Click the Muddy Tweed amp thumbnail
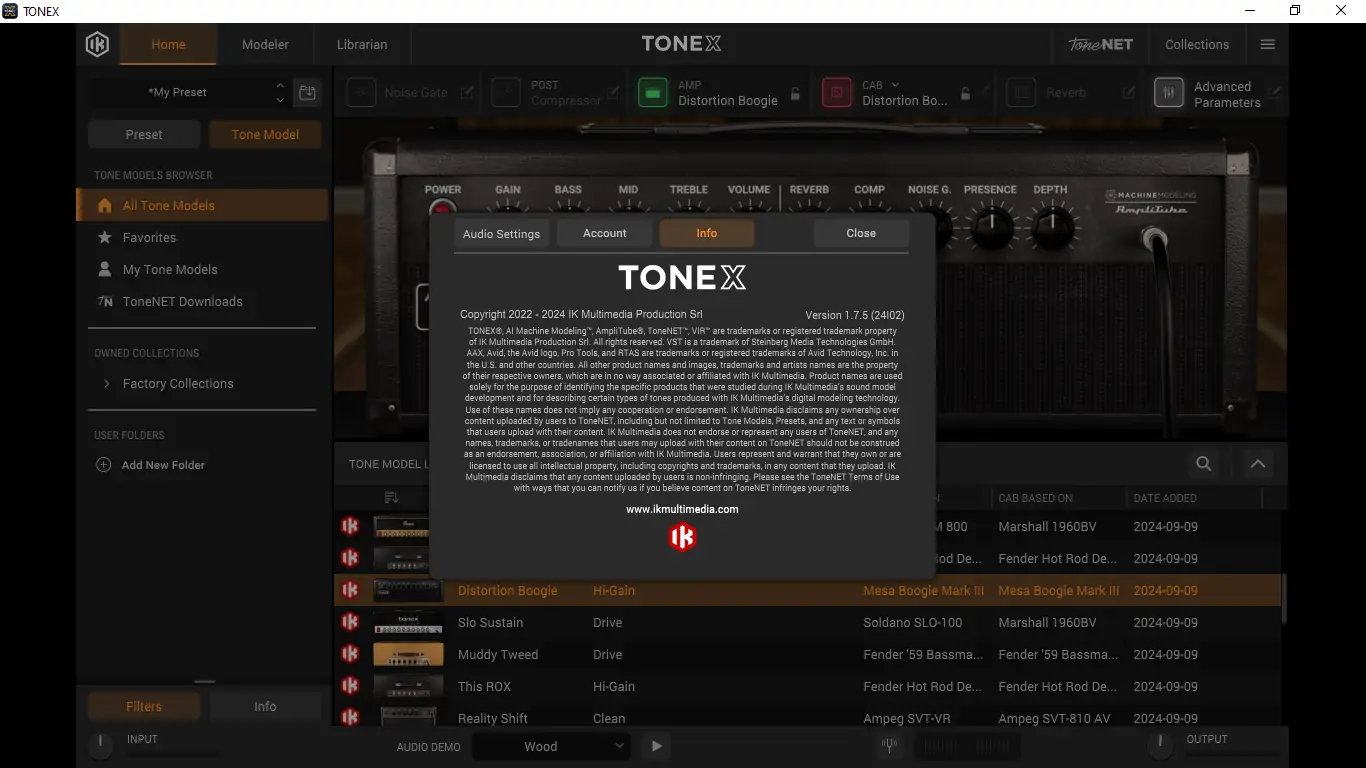Screen dimensions: 1366x768 408,654
